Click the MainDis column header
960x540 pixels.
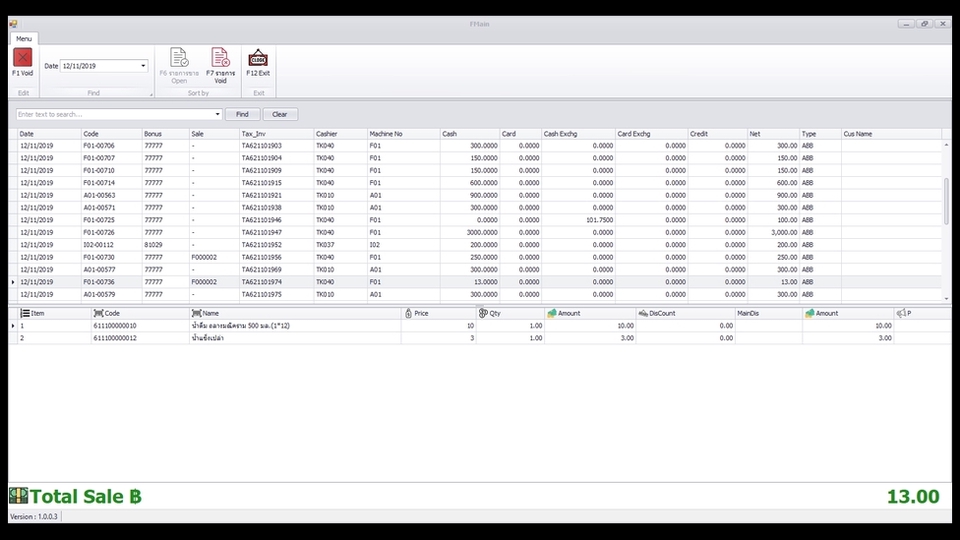pos(768,313)
